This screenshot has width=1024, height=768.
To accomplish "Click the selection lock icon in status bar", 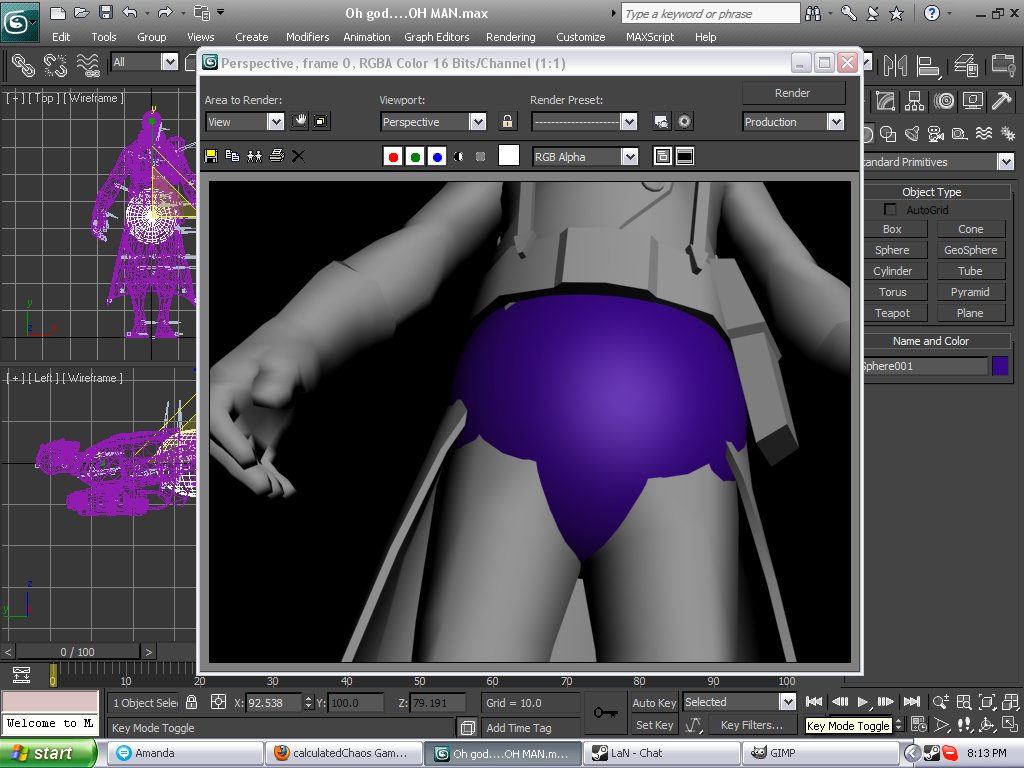I will tap(192, 702).
